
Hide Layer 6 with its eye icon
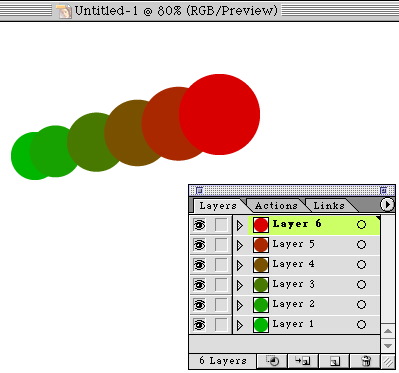199,225
